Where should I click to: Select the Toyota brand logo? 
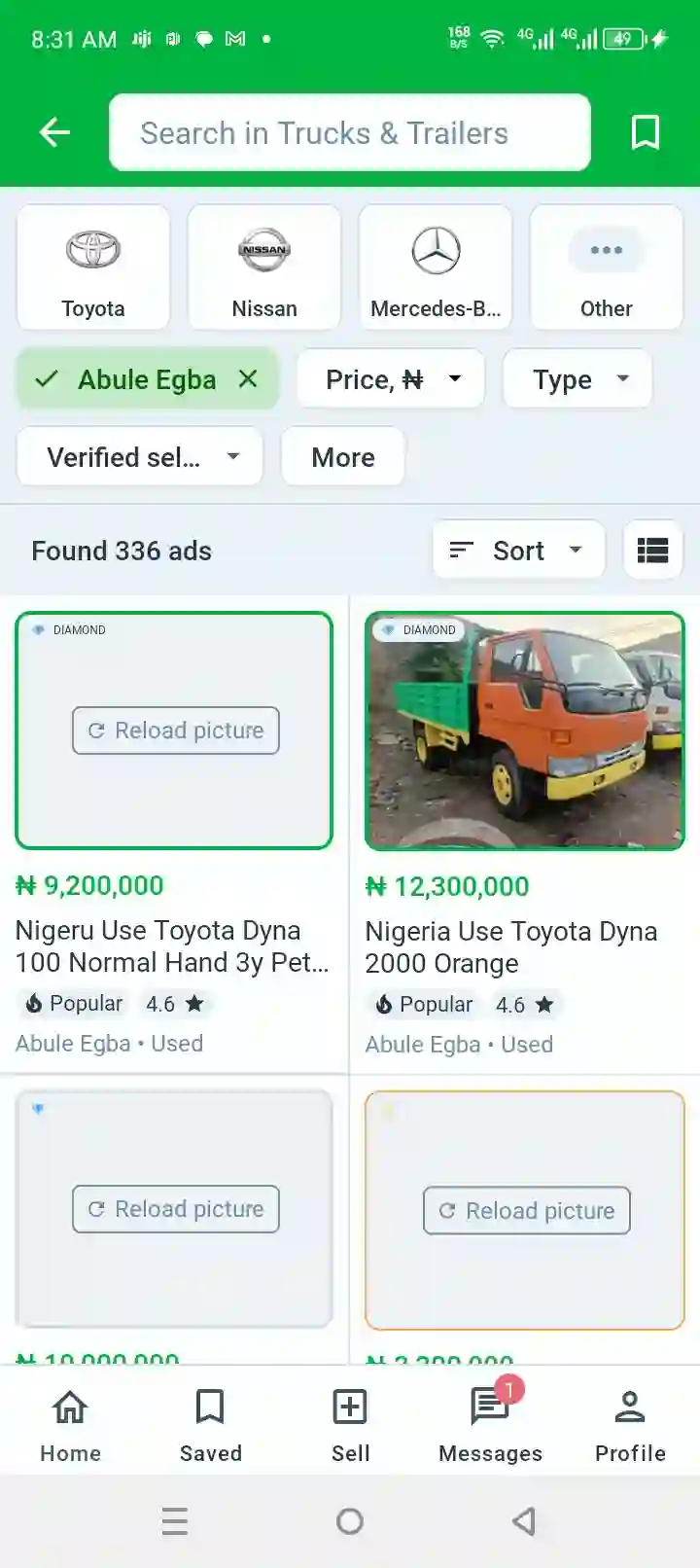tap(93, 250)
